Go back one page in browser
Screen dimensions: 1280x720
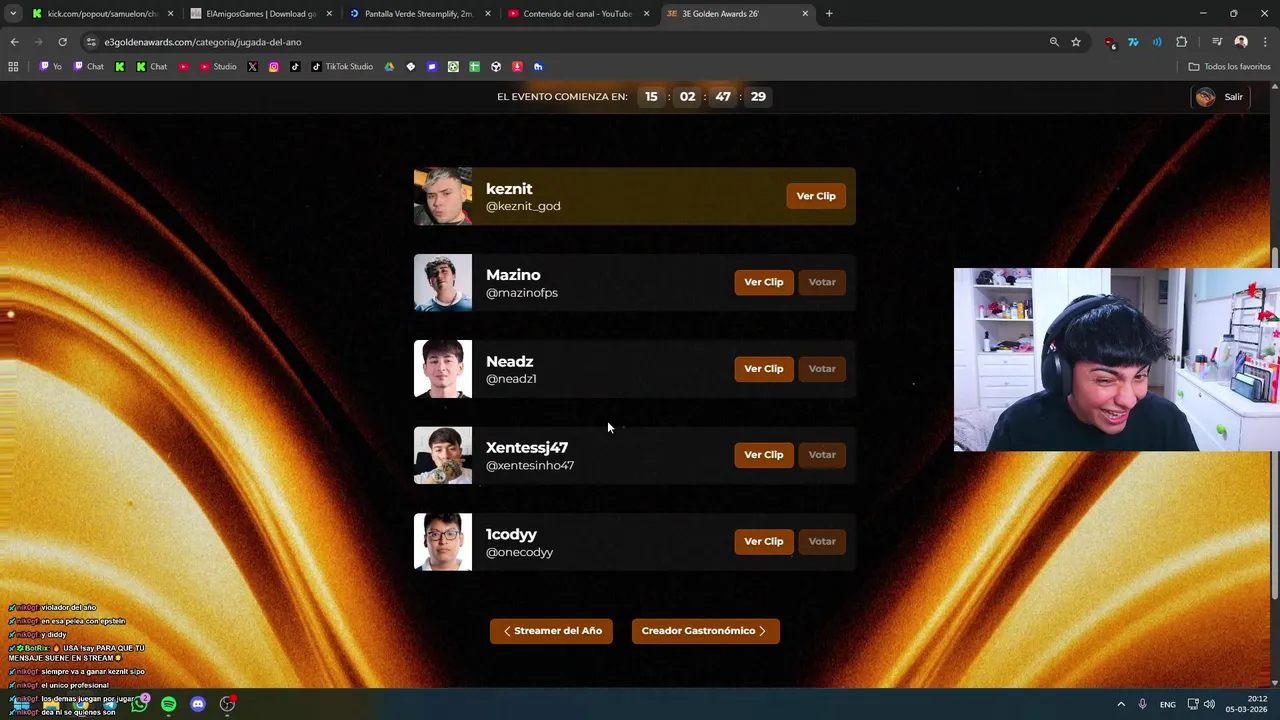coord(14,42)
